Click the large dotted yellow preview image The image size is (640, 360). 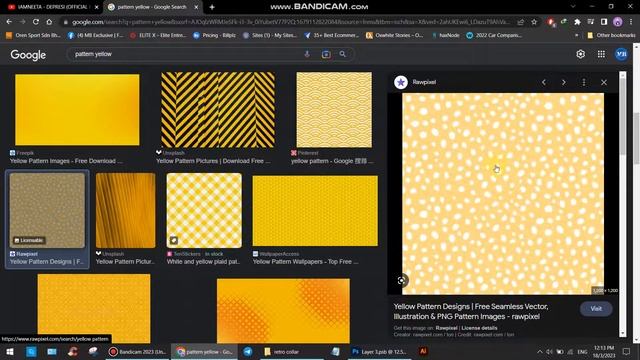[503, 193]
